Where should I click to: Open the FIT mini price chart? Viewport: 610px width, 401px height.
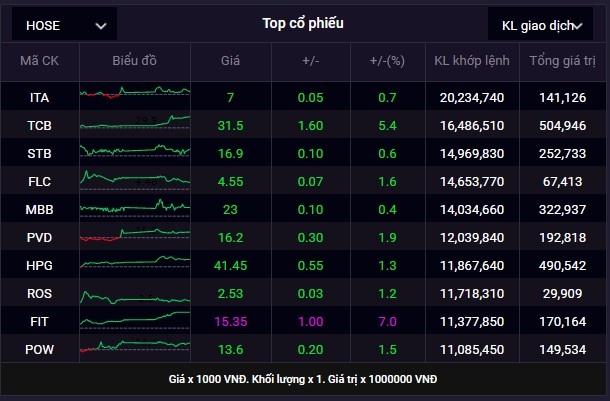[x=134, y=322]
